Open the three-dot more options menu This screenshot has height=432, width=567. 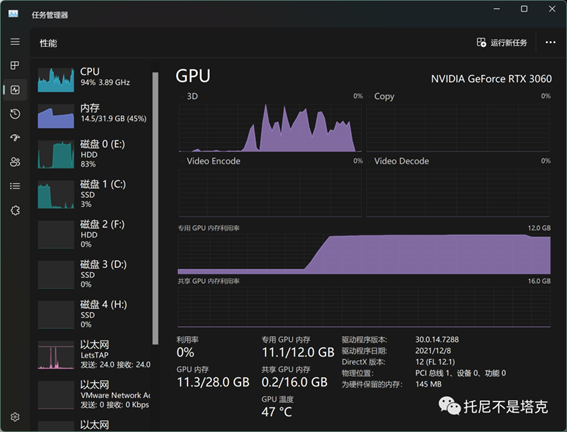click(x=550, y=42)
